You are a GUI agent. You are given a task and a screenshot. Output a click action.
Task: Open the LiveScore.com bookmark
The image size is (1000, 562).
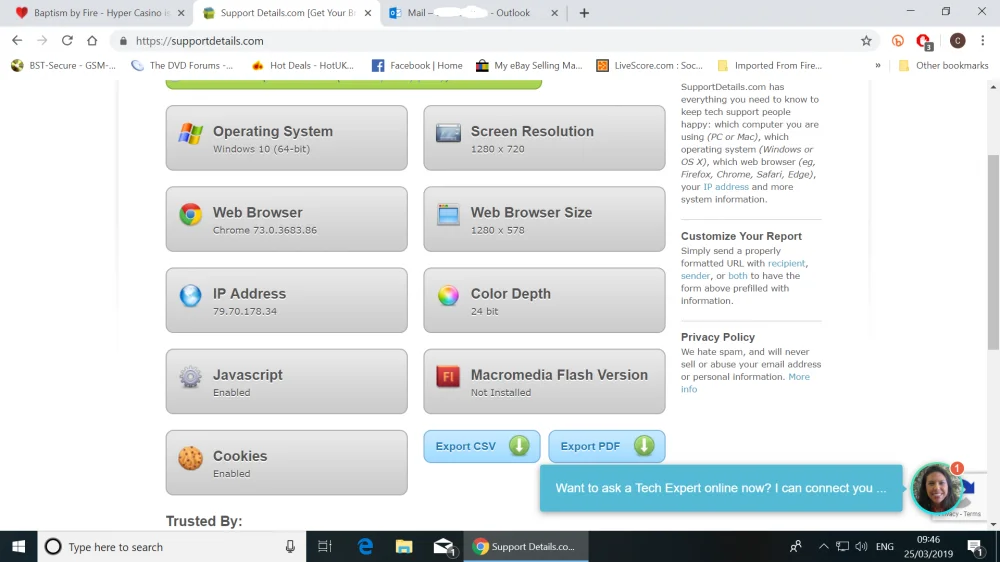[650, 65]
